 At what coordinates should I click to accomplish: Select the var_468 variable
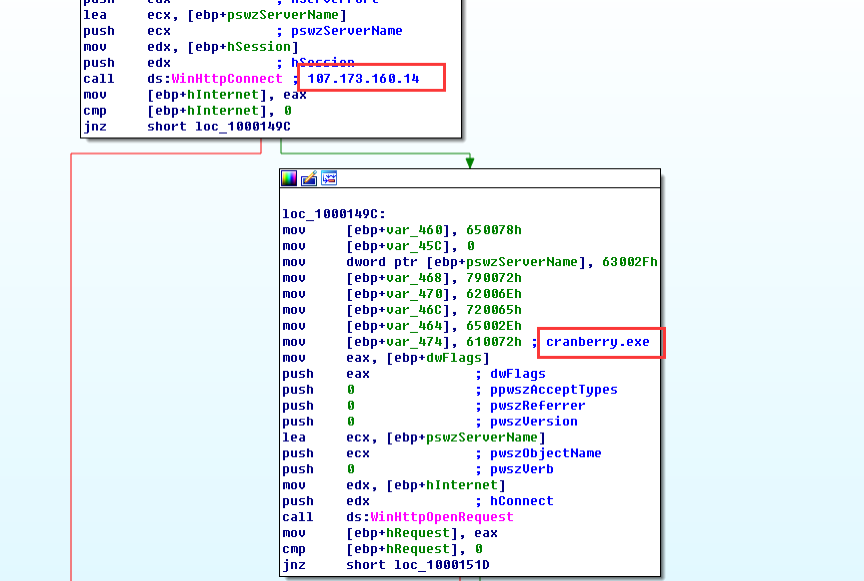(x=414, y=278)
